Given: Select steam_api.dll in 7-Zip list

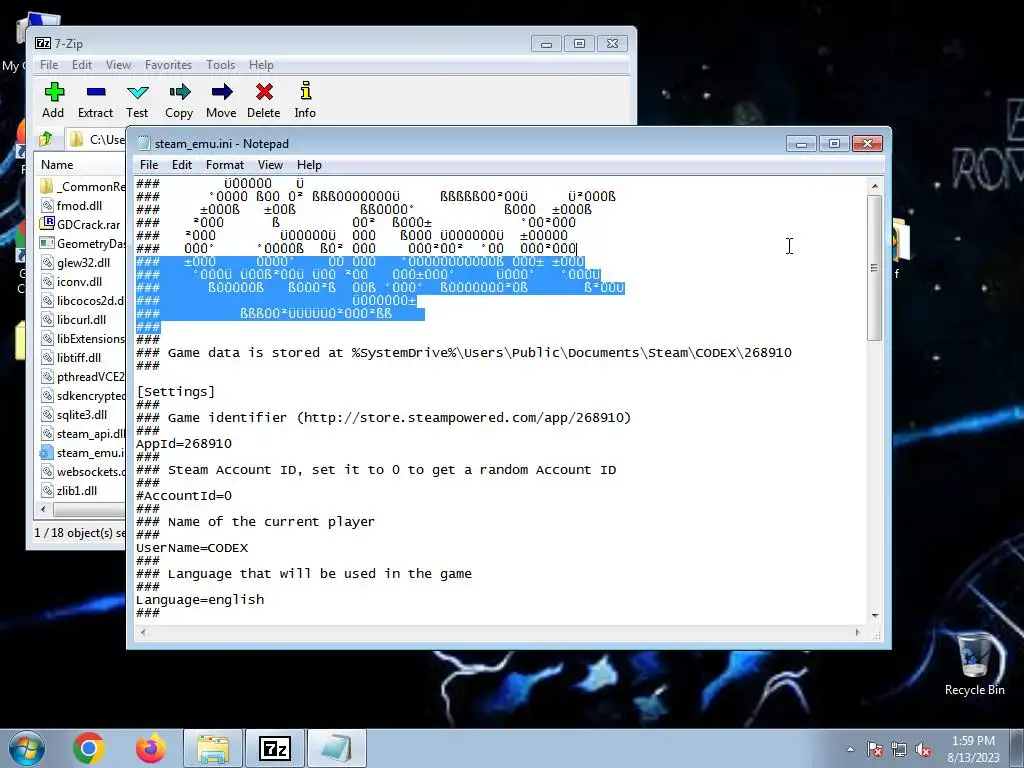Looking at the screenshot, I should pyautogui.click(x=82, y=434).
